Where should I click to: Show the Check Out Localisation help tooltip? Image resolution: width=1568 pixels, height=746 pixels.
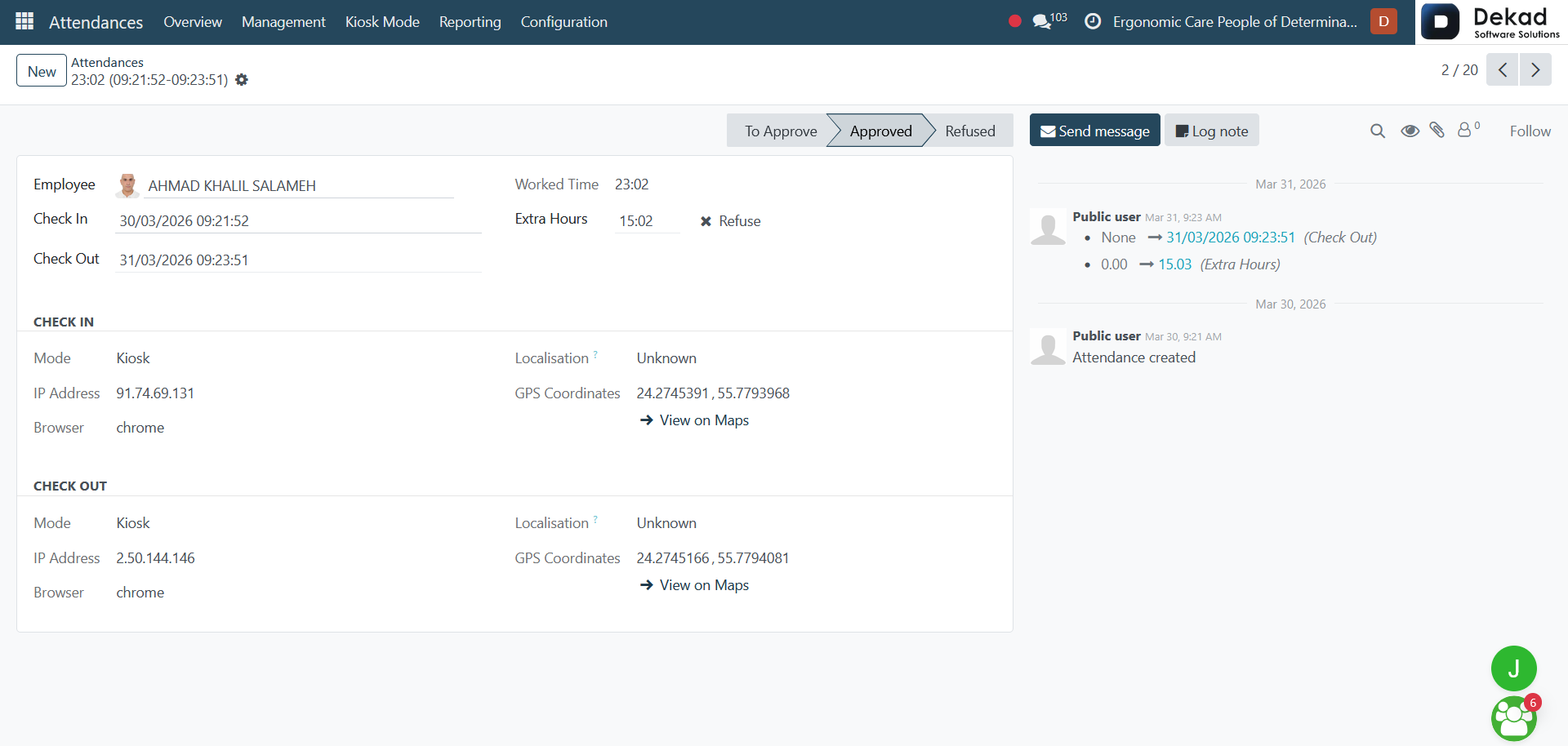595,519
